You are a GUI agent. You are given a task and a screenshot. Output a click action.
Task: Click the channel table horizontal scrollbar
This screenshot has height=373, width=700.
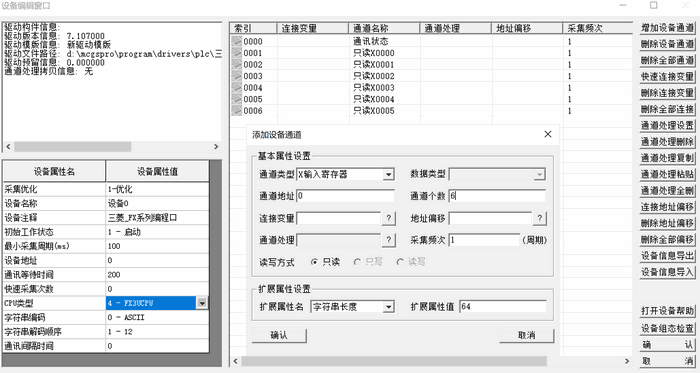point(394,361)
